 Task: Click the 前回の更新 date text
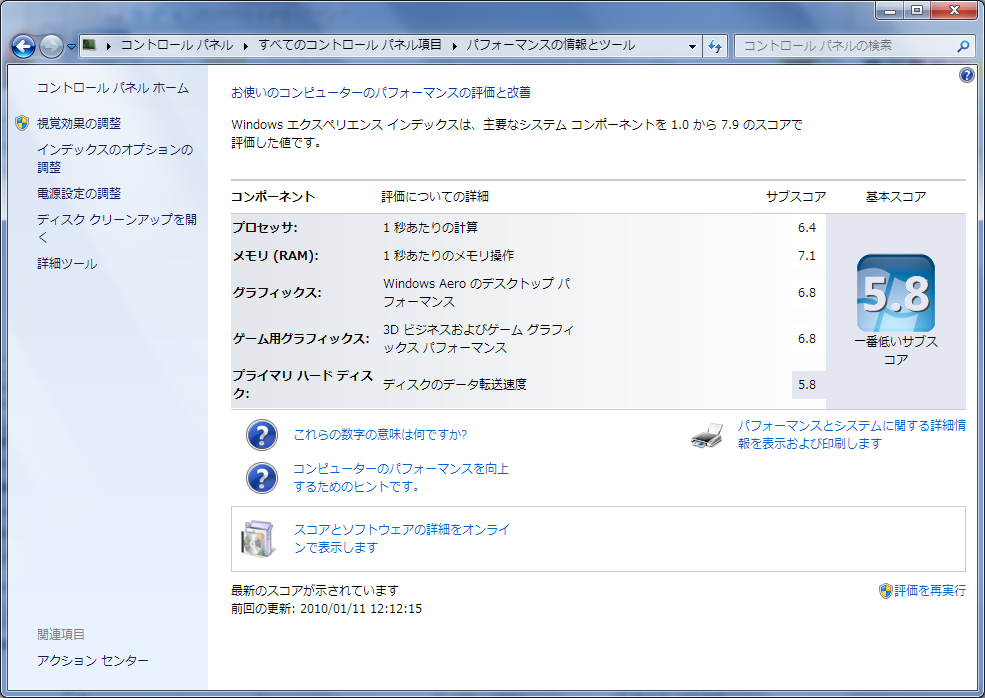327,609
